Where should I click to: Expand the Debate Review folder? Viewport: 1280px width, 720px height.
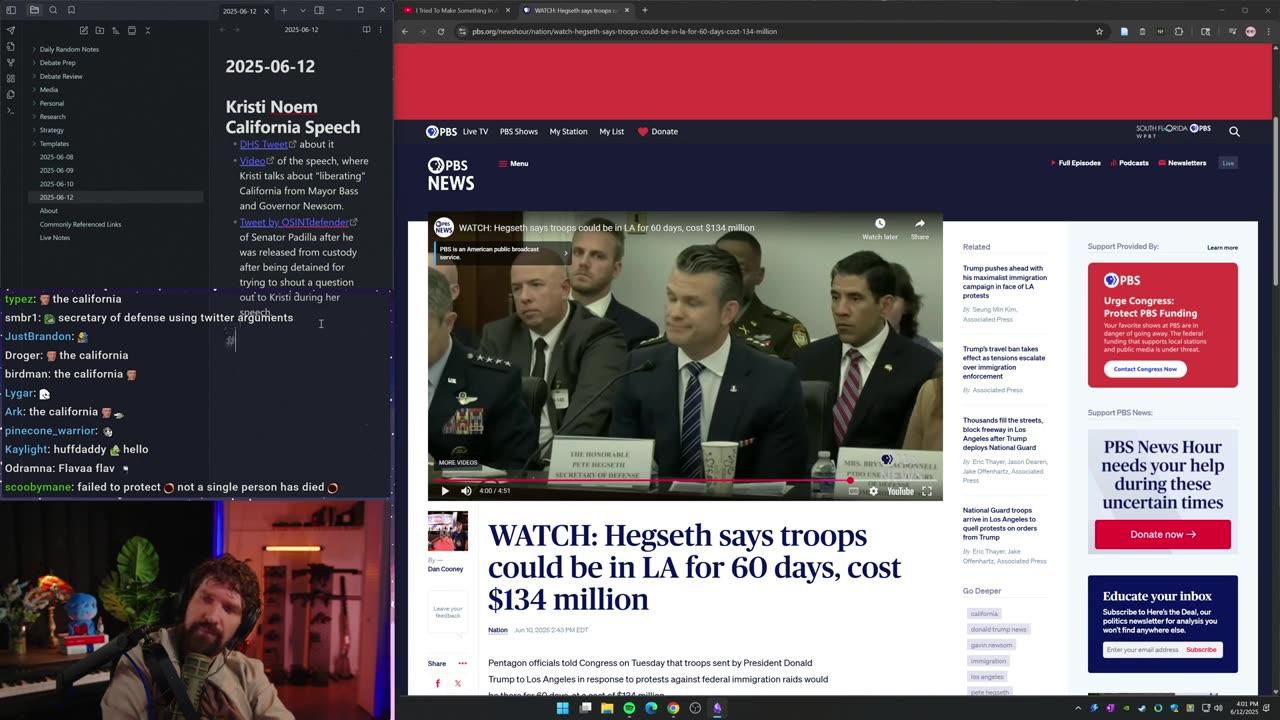click(x=61, y=76)
